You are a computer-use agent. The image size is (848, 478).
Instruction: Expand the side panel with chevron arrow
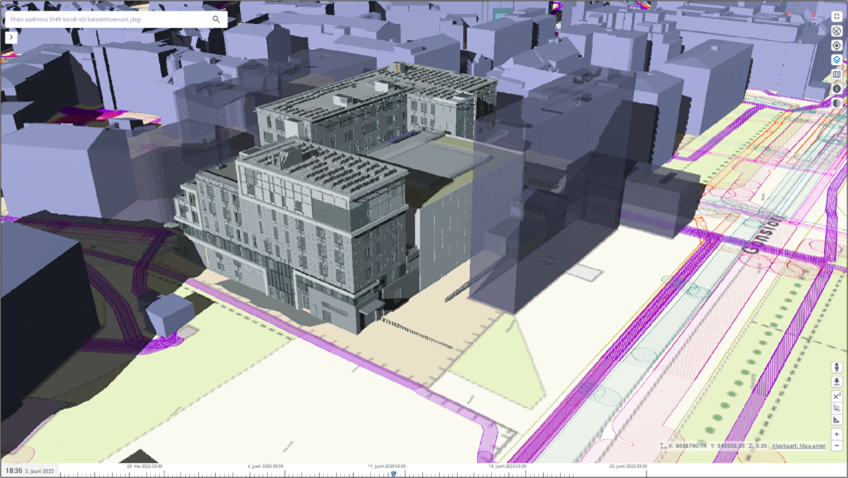10,37
